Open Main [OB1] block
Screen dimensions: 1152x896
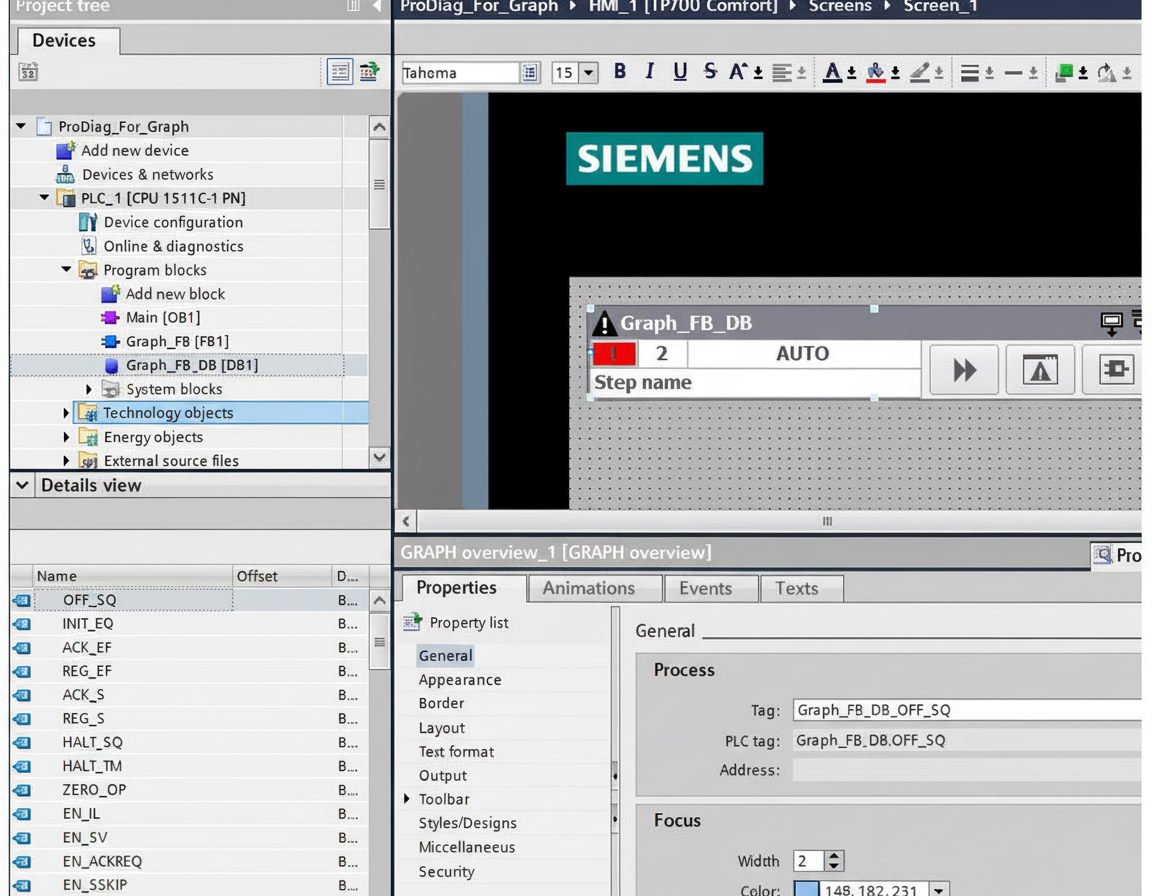coord(162,317)
